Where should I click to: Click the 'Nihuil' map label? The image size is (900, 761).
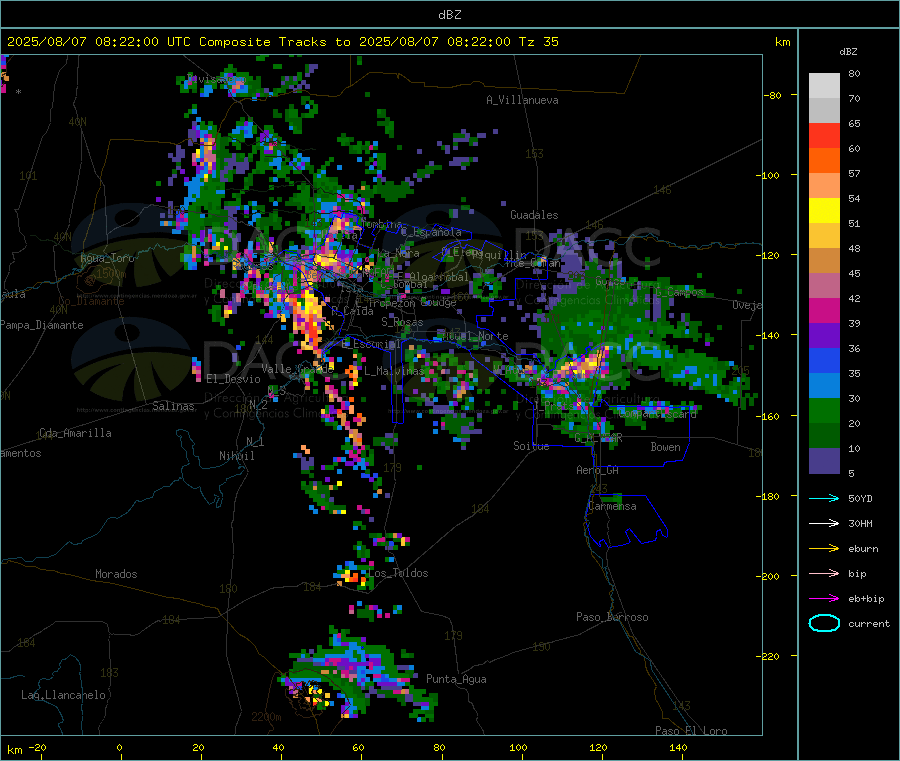237,456
